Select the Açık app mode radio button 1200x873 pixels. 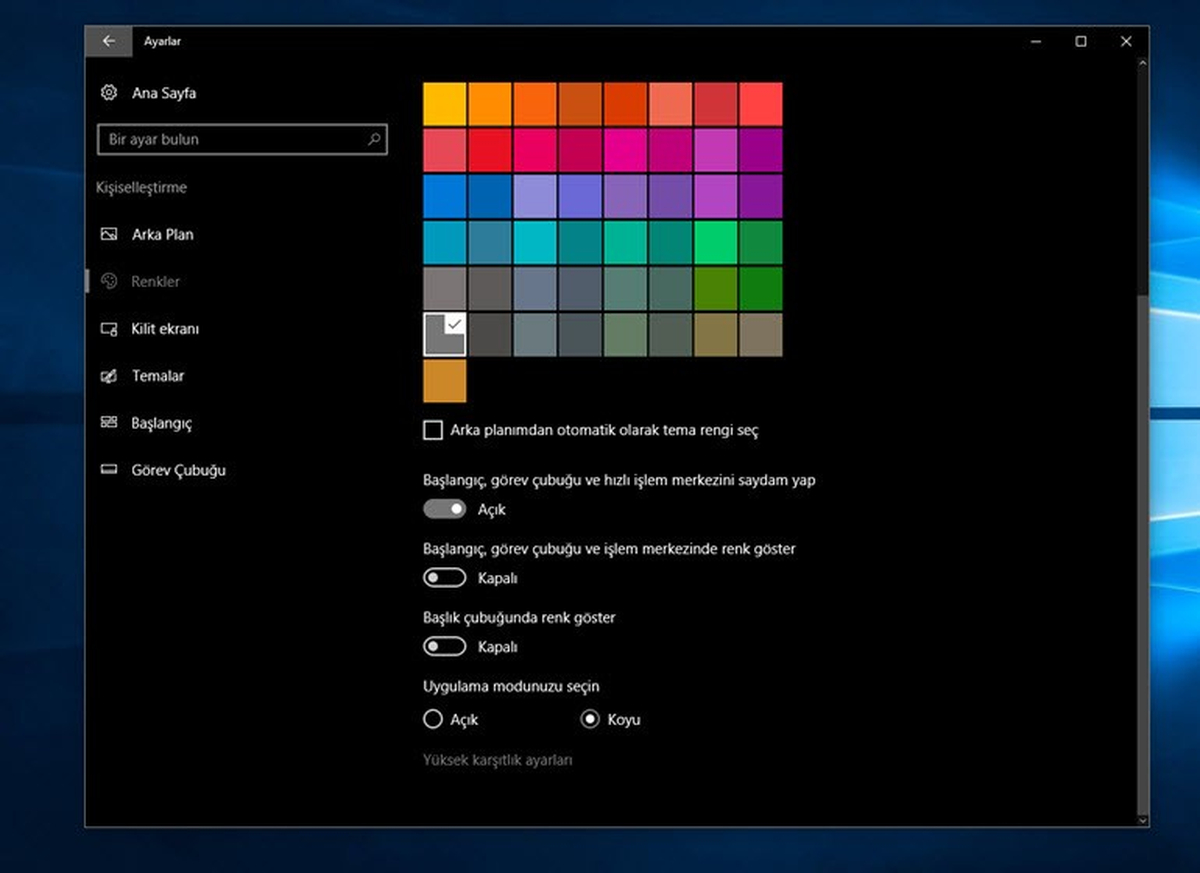433,719
